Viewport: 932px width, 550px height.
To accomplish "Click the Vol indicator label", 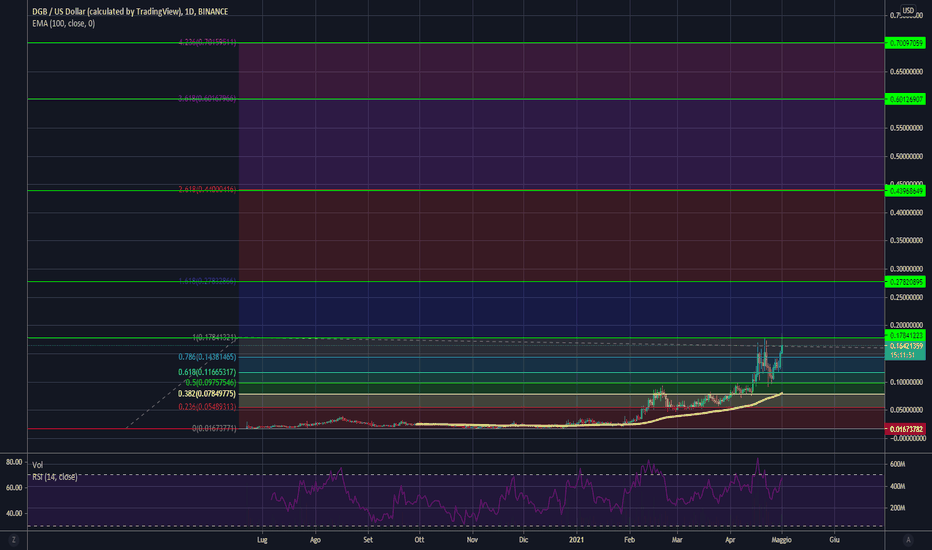I will [37, 465].
